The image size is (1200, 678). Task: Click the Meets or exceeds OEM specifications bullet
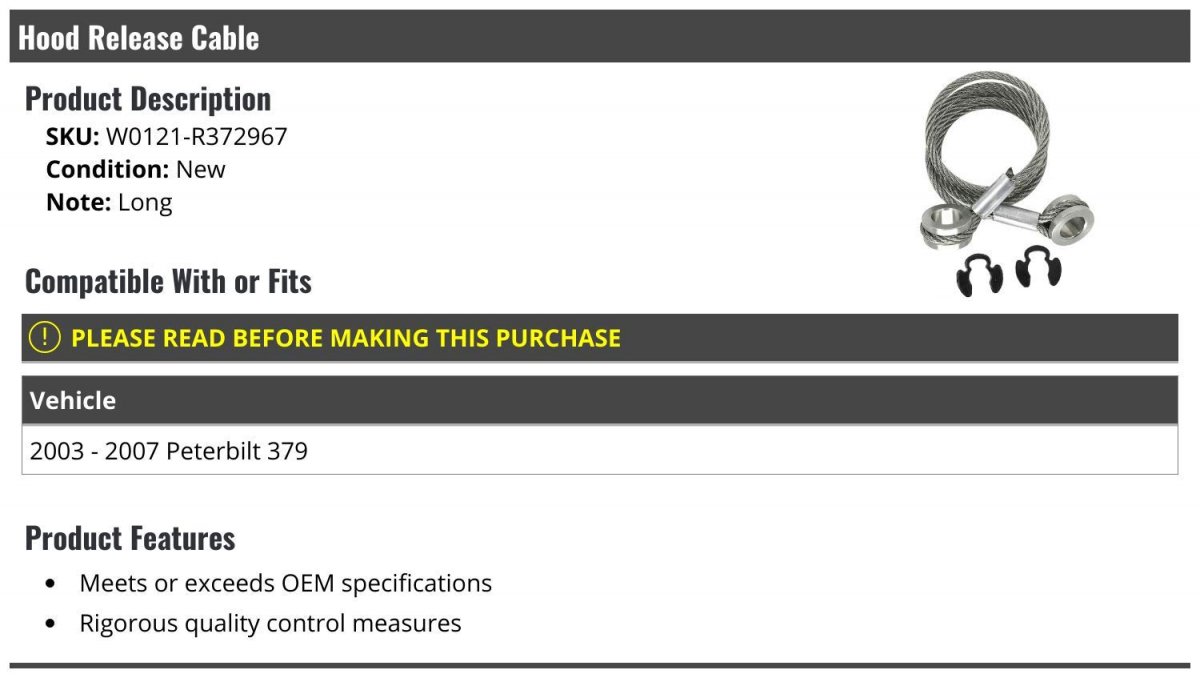tap(286, 583)
